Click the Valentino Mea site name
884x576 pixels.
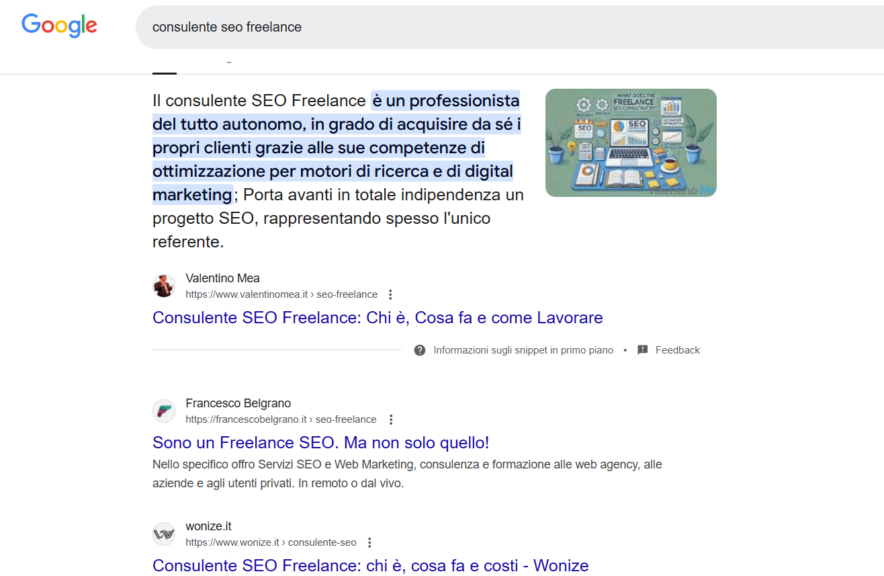click(223, 278)
